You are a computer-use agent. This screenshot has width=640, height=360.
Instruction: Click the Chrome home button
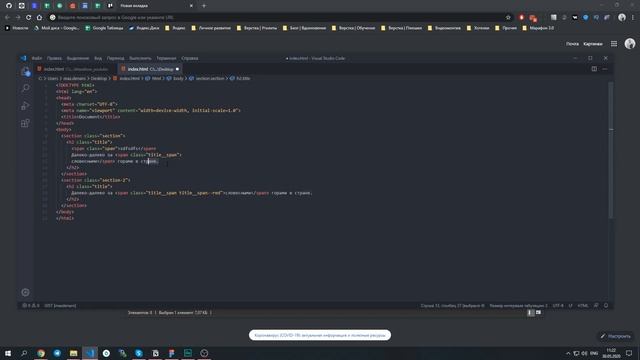(x=39, y=18)
